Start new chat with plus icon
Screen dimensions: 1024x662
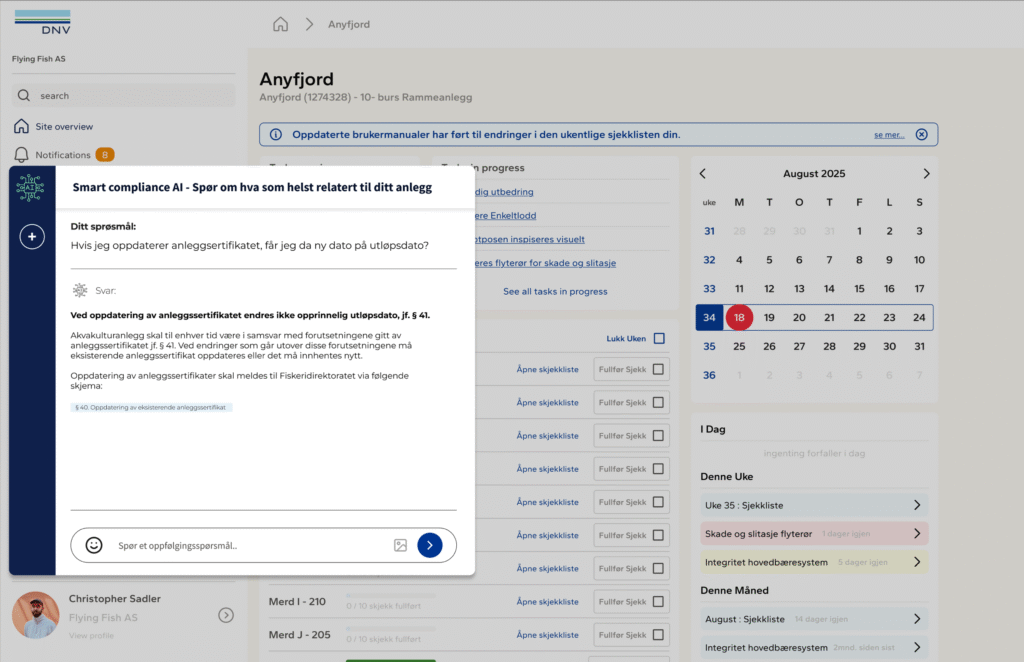32,236
